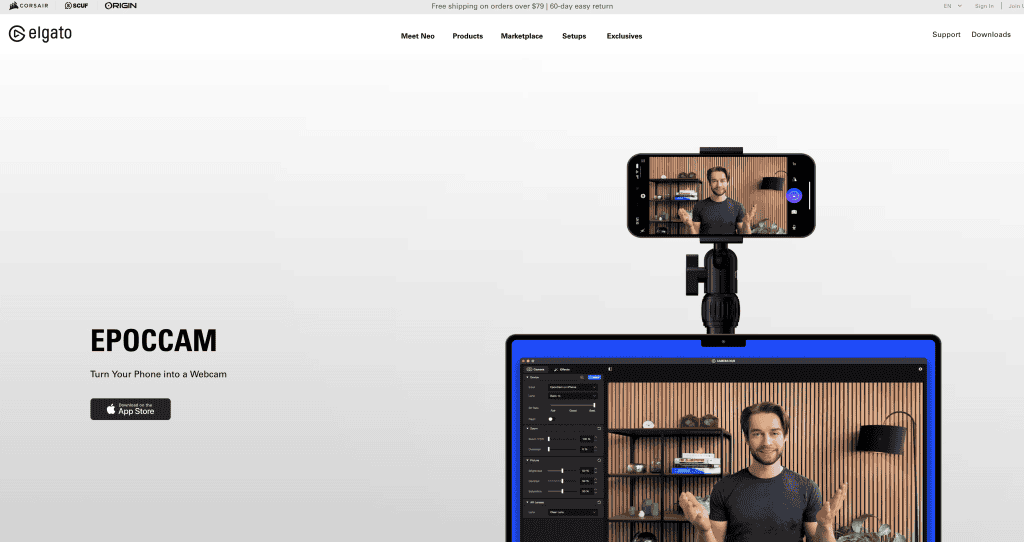The image size is (1024, 542).
Task: Tap the blue record button on the phone
Action: point(794,196)
